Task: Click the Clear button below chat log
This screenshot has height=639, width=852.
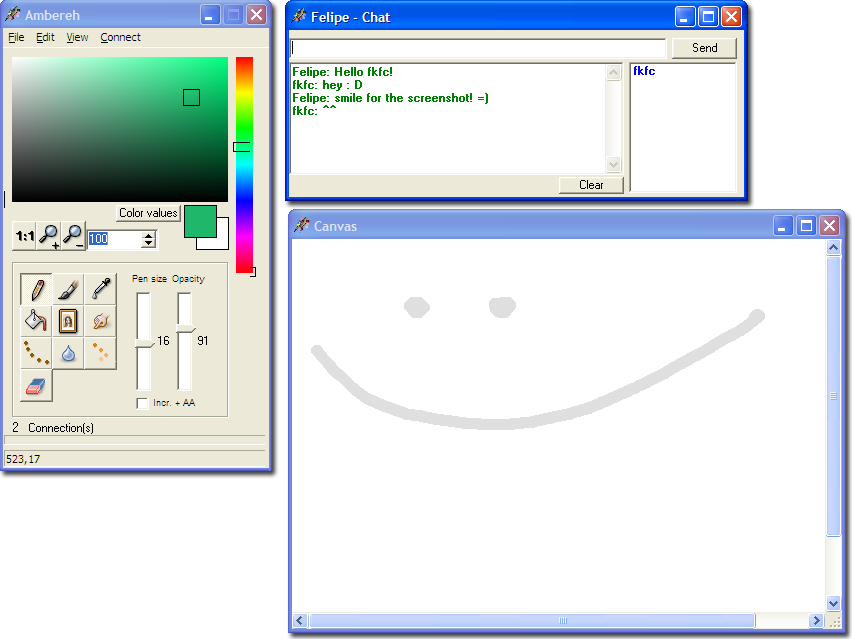Action: click(x=591, y=185)
